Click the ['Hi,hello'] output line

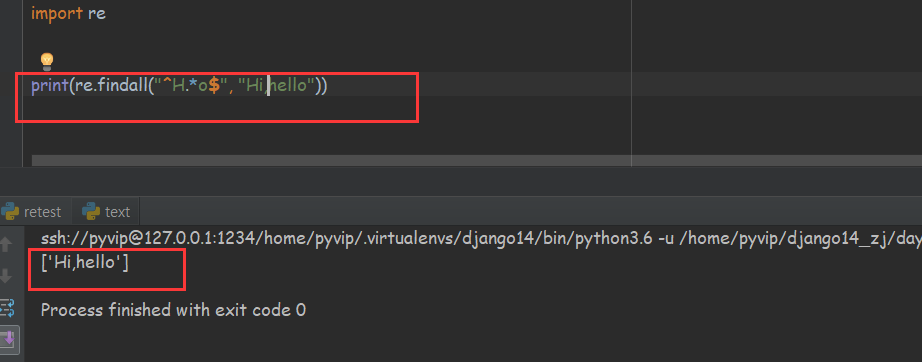coord(85,263)
